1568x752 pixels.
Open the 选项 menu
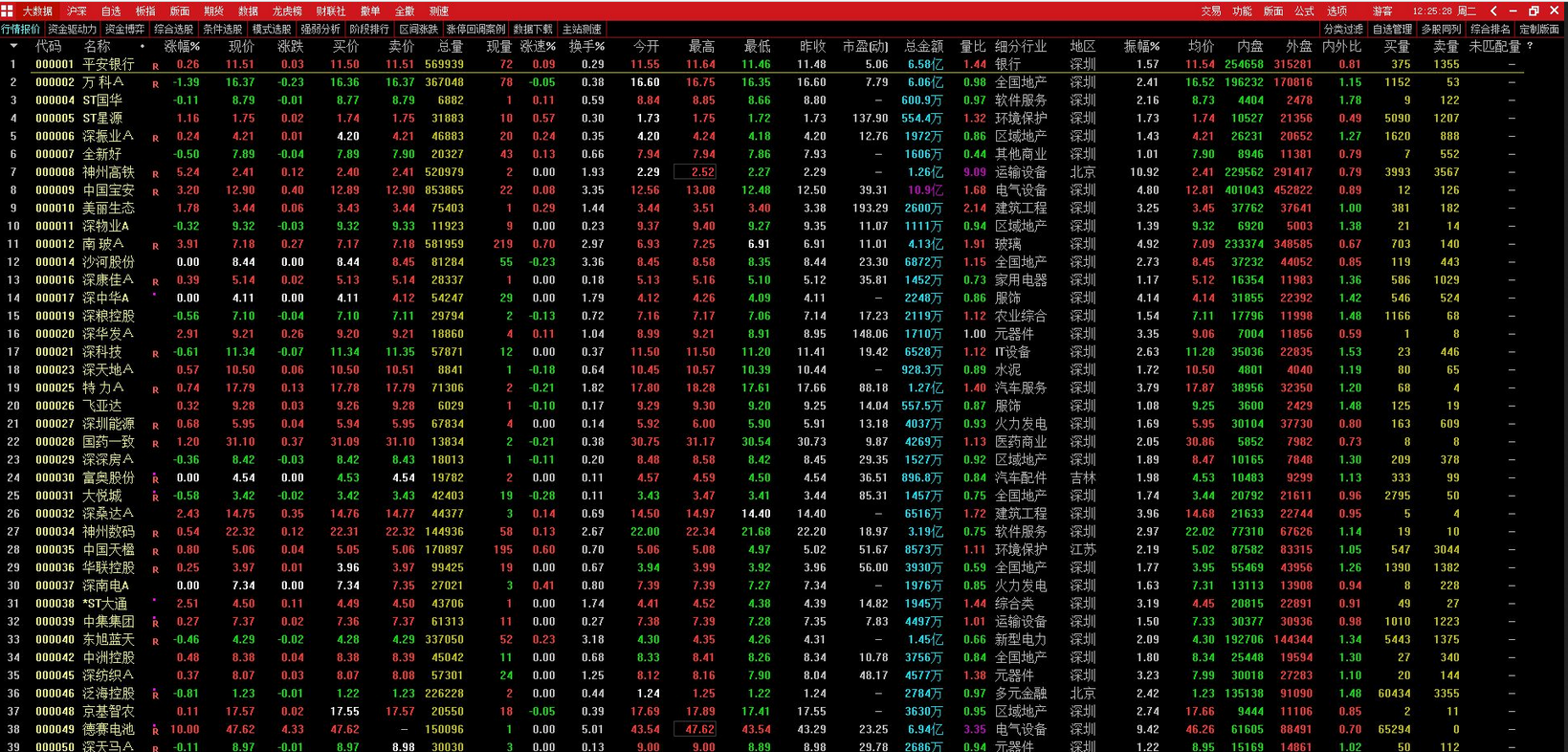click(1336, 11)
